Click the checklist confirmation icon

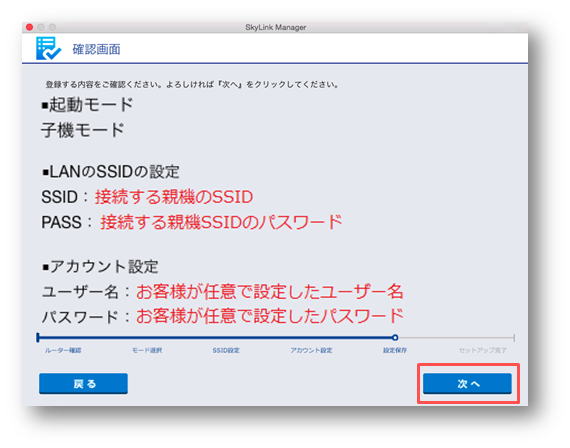click(48, 48)
